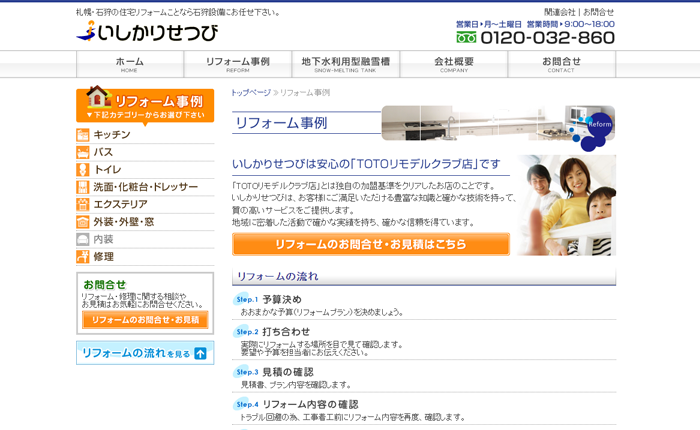Image resolution: width=700 pixels, height=430 pixels.
Task: Click the exterior garden category icon
Action: pos(83,205)
